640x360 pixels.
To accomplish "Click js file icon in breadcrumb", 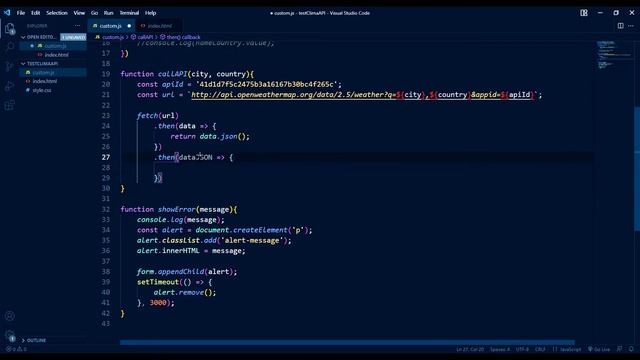I will [x=98, y=37].
